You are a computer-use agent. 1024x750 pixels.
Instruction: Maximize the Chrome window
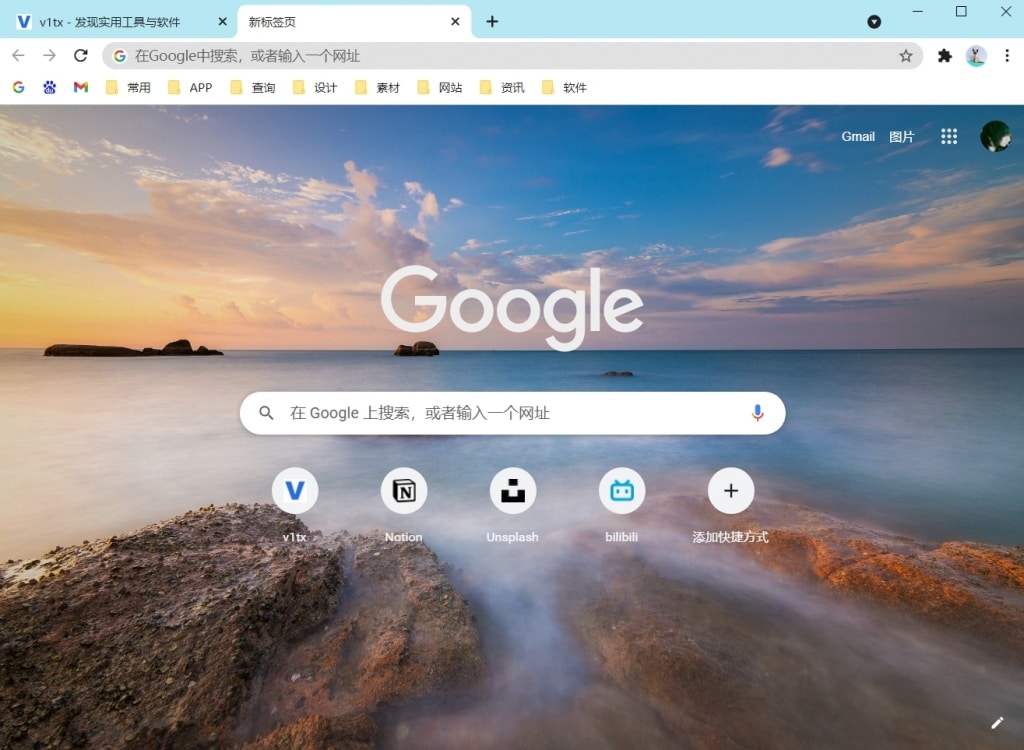[x=961, y=11]
